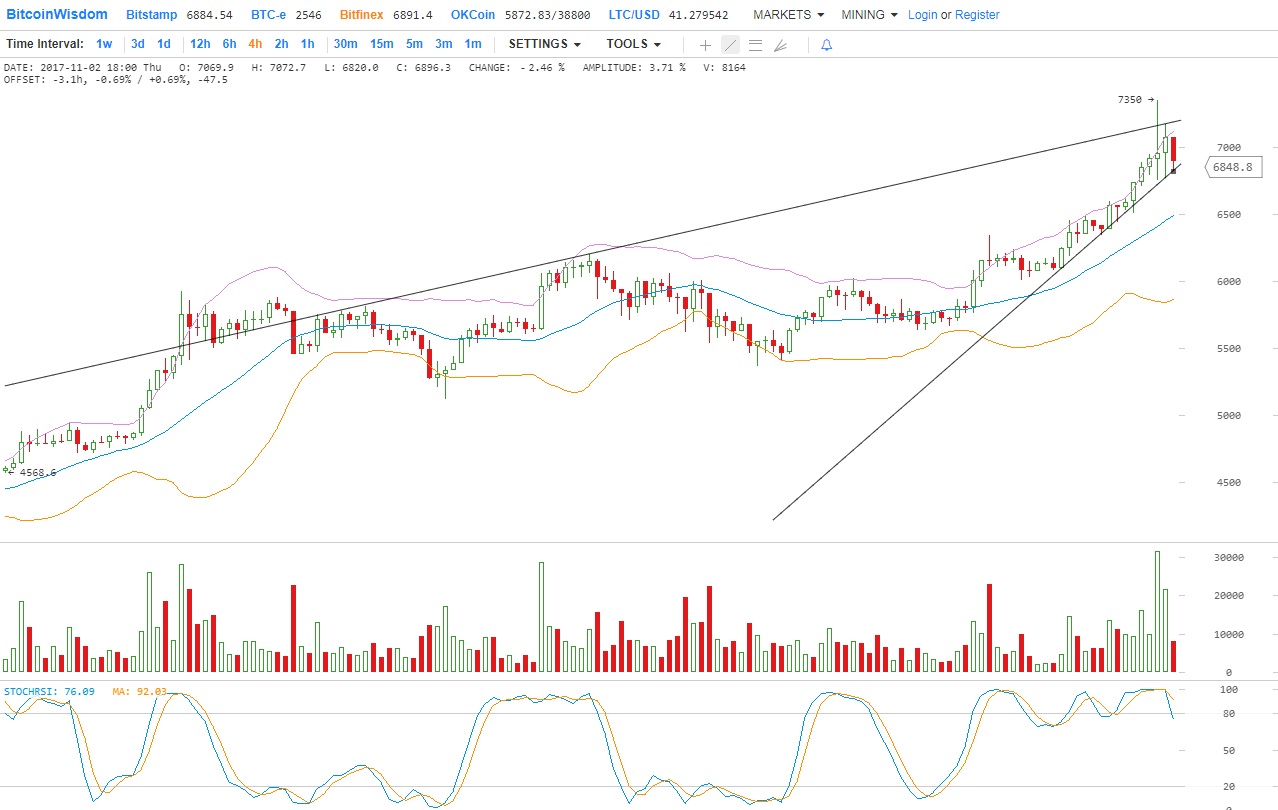Open the BitcoinWisdom home logo
This screenshot has height=810, width=1278.
click(x=57, y=15)
